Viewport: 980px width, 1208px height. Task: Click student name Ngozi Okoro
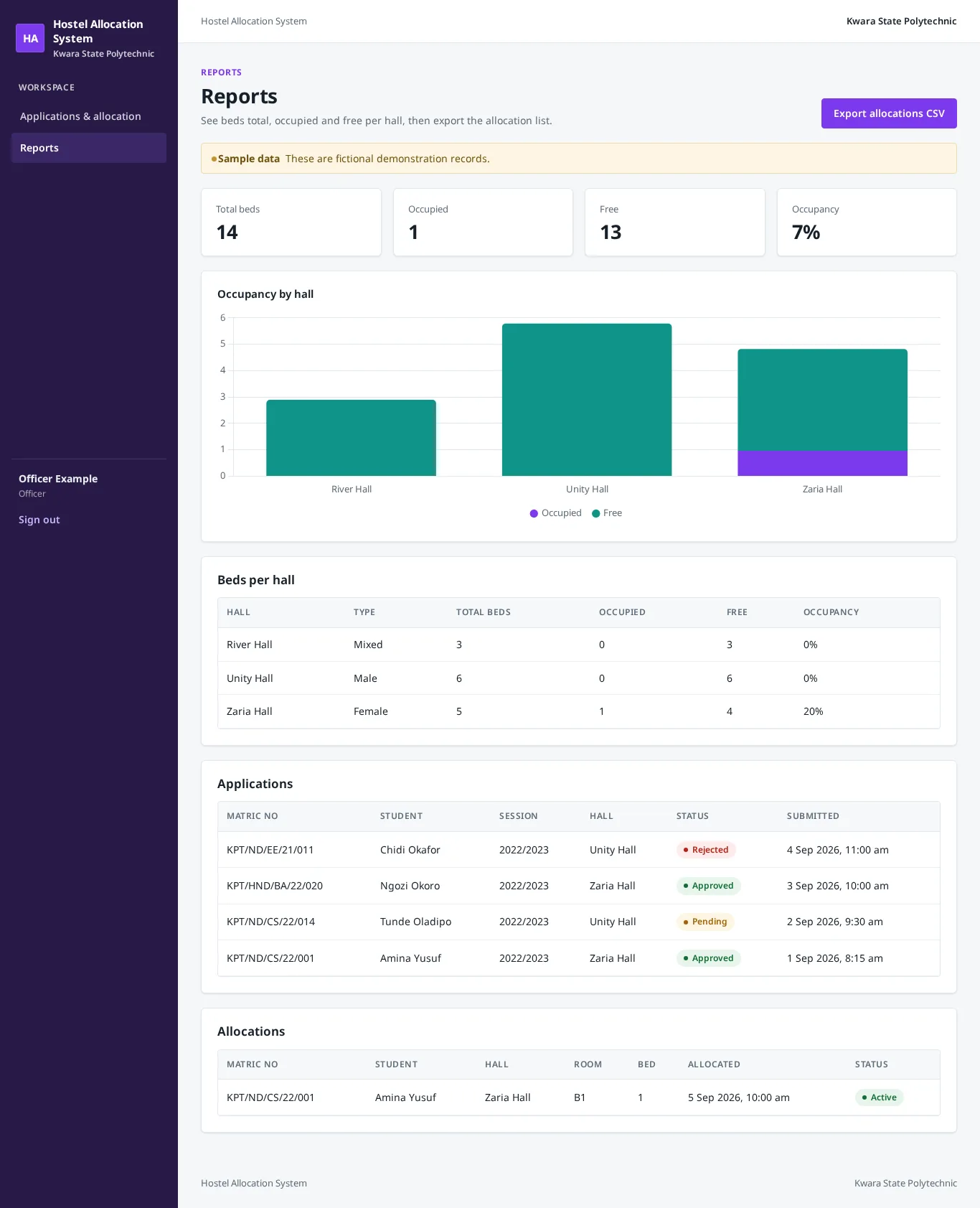(410, 886)
